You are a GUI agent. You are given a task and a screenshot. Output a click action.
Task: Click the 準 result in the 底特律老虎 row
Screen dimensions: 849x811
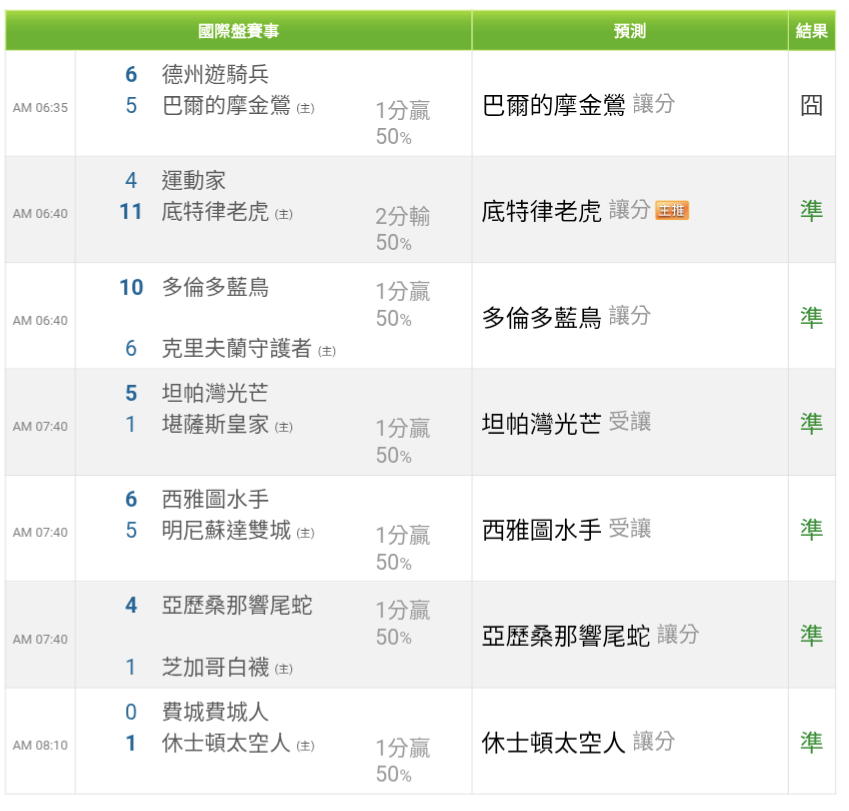812,210
